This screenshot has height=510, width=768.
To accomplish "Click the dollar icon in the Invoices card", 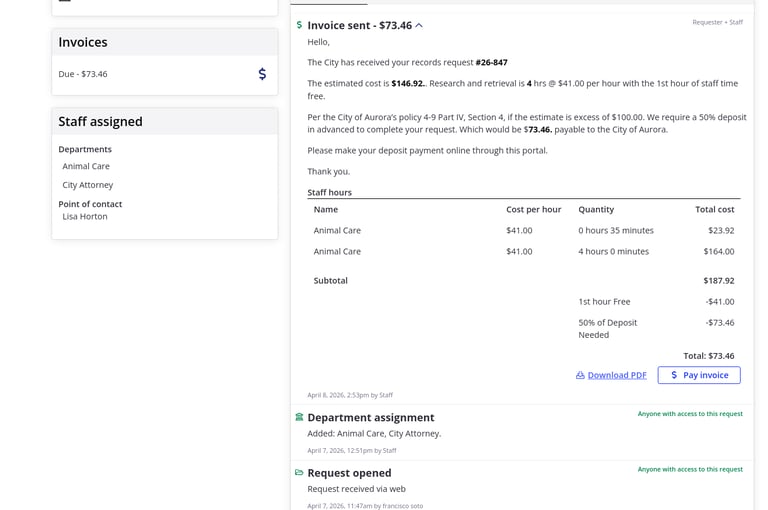I will click(x=262, y=74).
